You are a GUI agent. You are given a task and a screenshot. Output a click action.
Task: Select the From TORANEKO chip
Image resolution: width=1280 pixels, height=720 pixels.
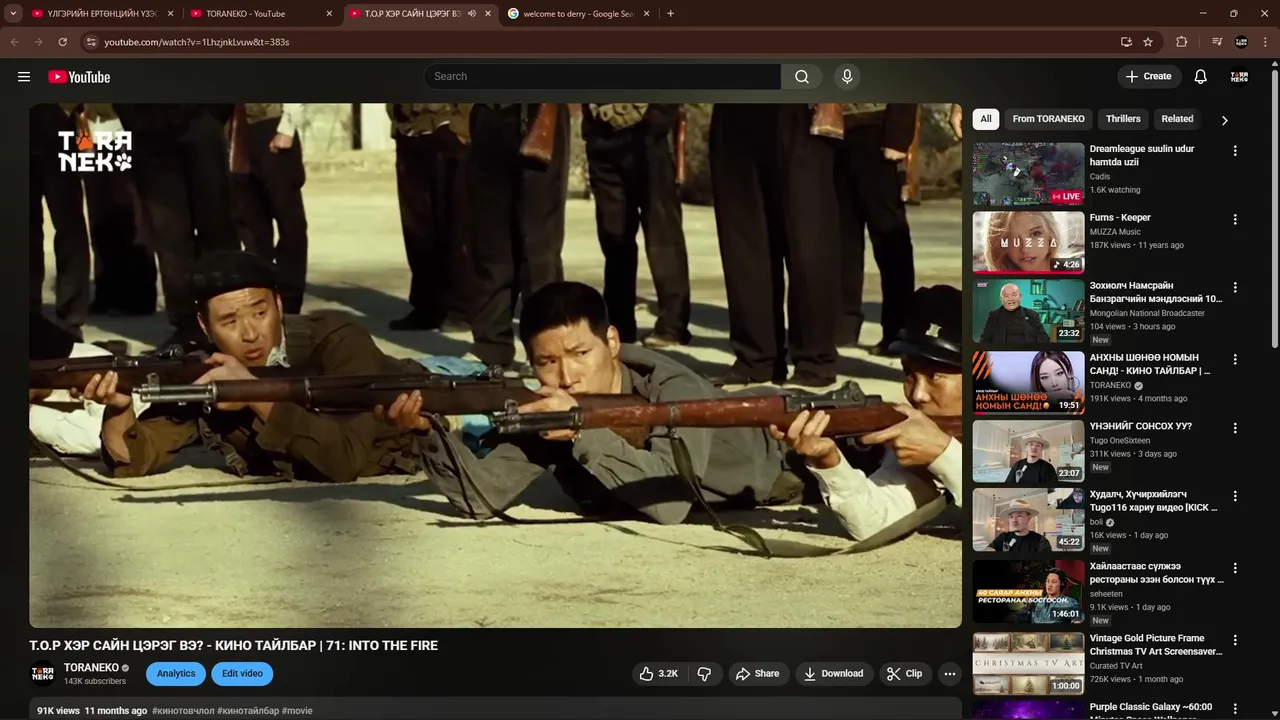[1048, 119]
